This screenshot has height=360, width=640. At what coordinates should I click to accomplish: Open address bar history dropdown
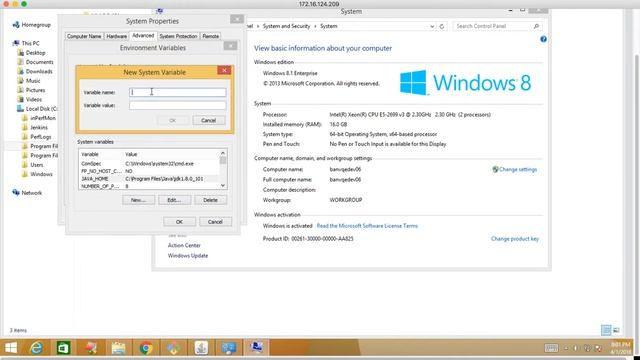click(432, 26)
